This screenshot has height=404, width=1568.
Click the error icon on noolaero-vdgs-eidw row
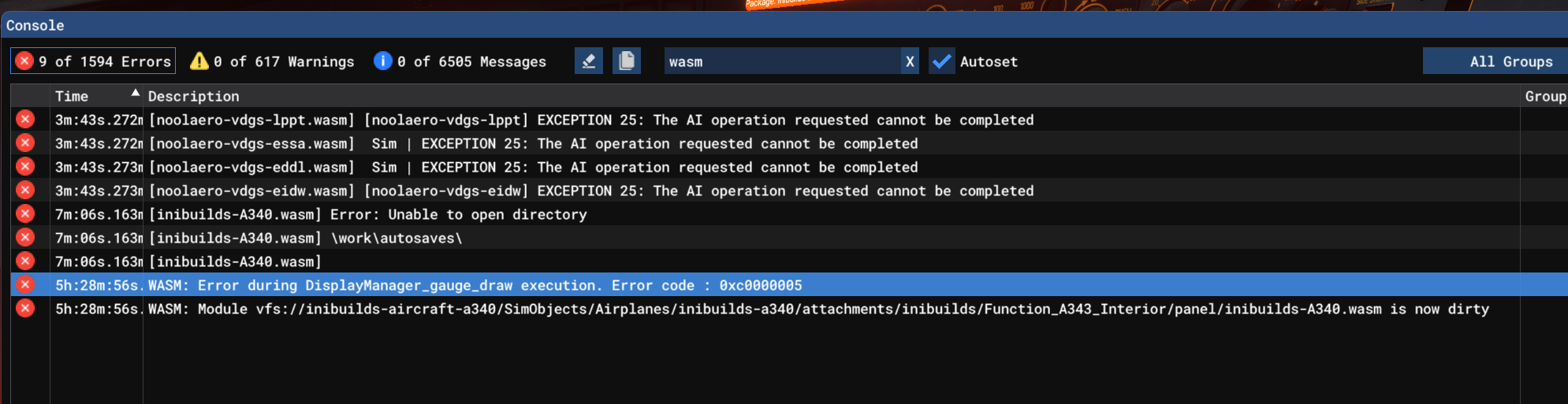coord(25,191)
